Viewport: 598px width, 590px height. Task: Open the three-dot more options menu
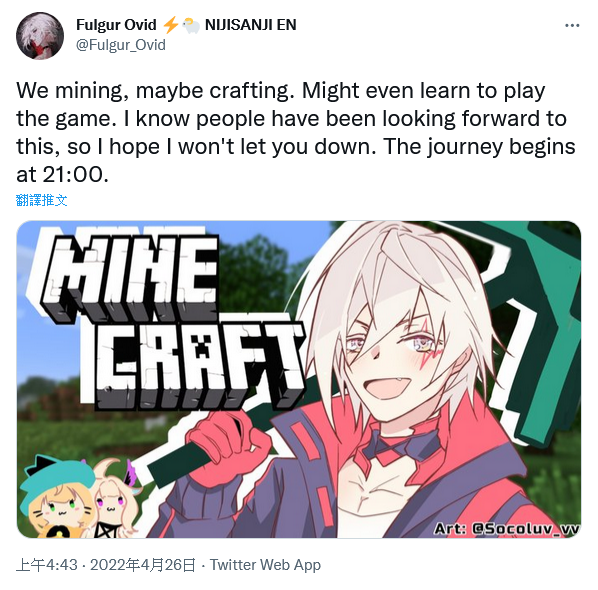point(572,26)
